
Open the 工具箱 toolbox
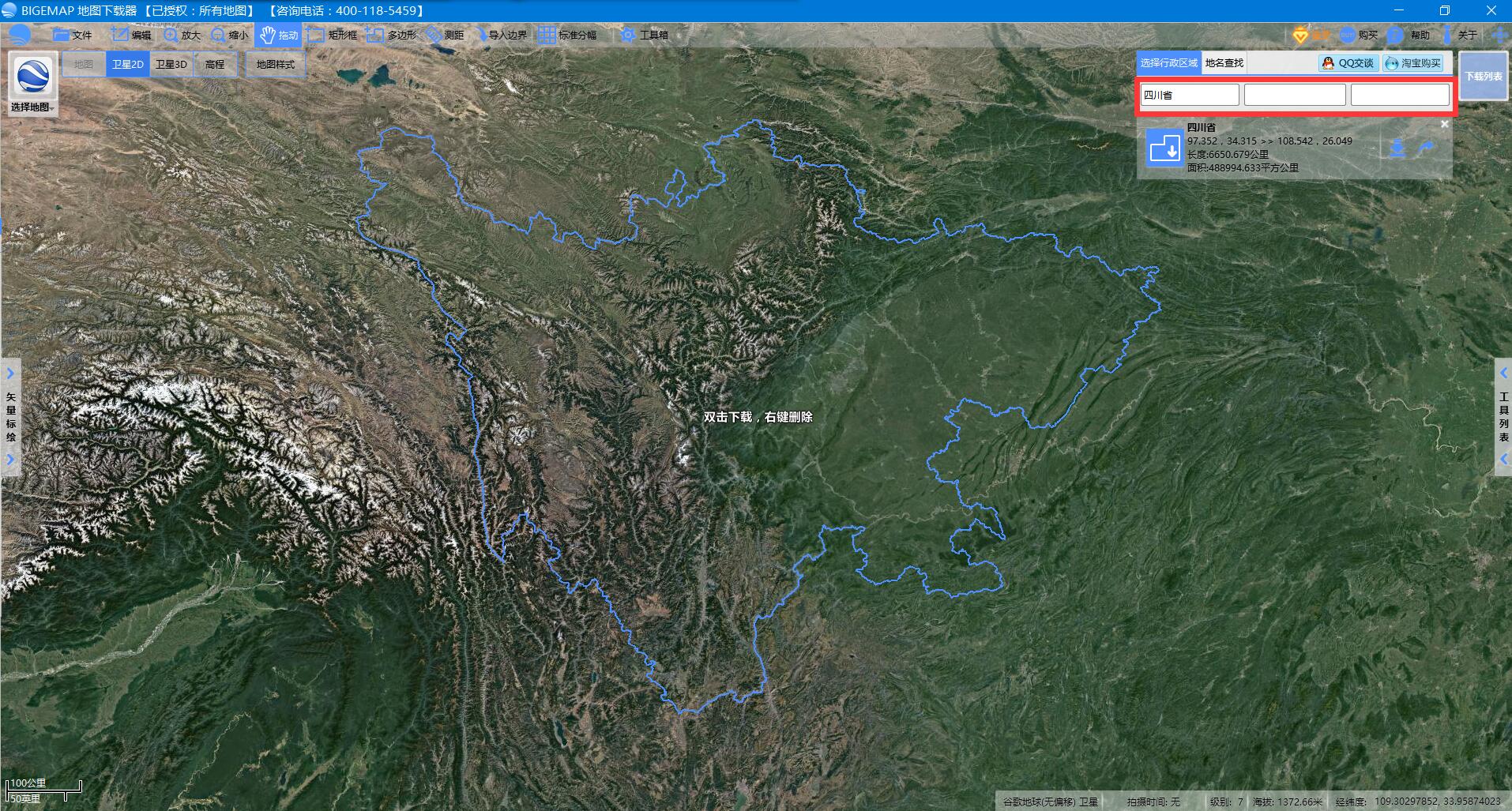[645, 35]
